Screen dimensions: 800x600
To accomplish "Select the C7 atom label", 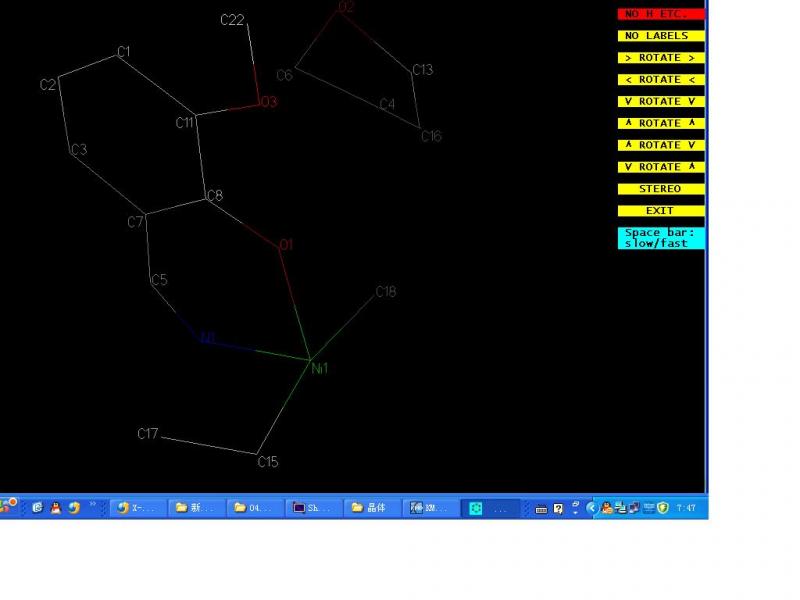I will (135, 222).
